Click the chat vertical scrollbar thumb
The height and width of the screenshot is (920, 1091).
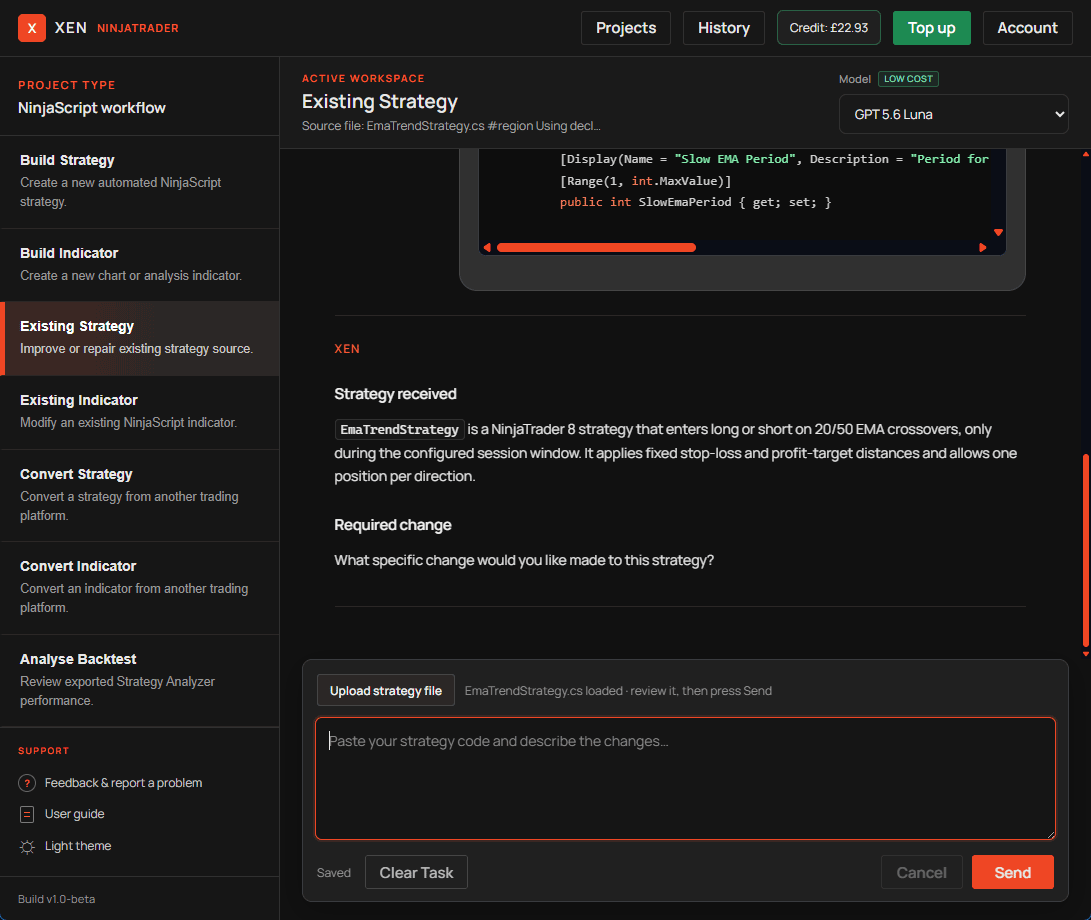(x=1085, y=550)
